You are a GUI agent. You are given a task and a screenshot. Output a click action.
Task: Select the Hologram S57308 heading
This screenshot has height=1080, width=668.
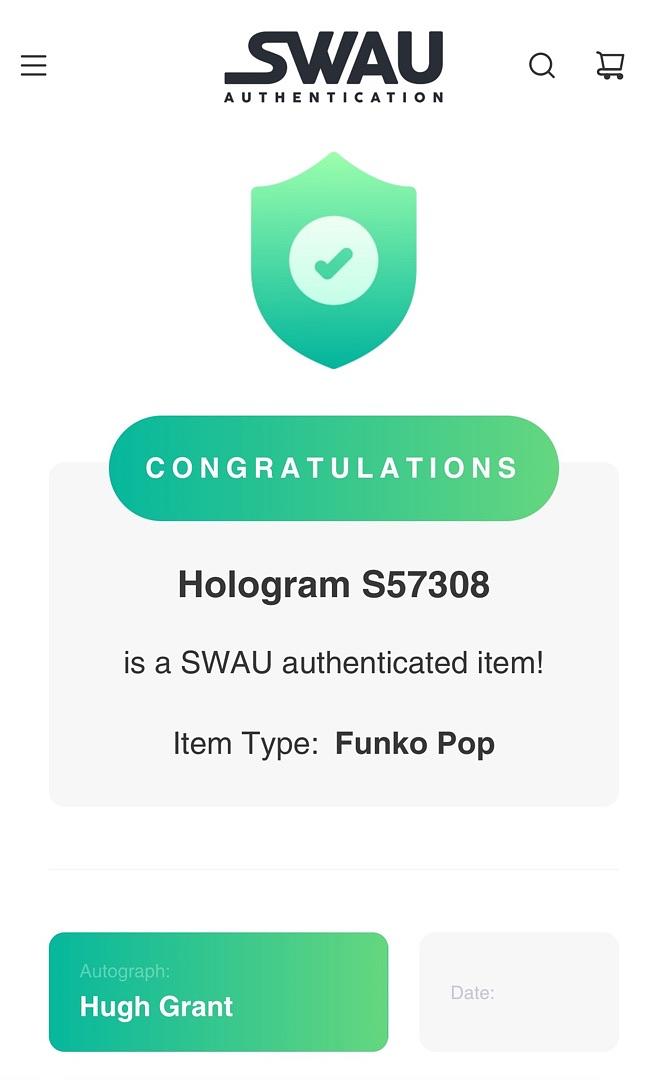coord(333,585)
